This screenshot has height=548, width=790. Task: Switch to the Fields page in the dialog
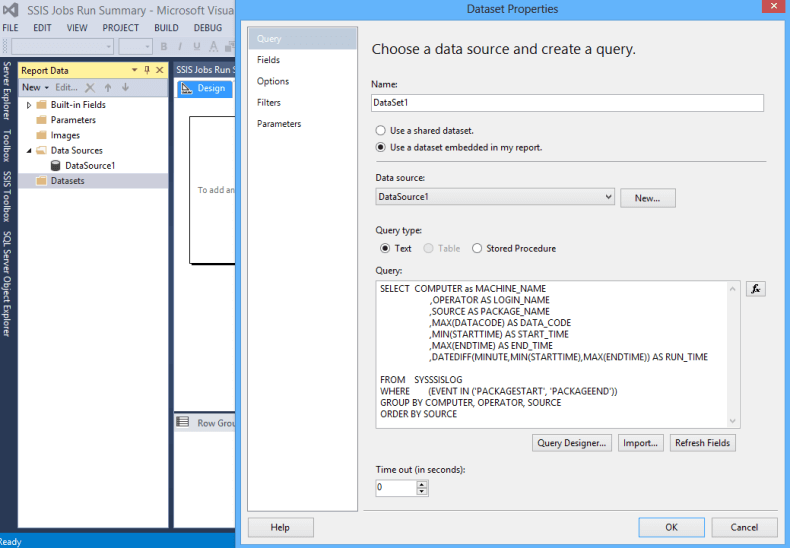click(303, 60)
